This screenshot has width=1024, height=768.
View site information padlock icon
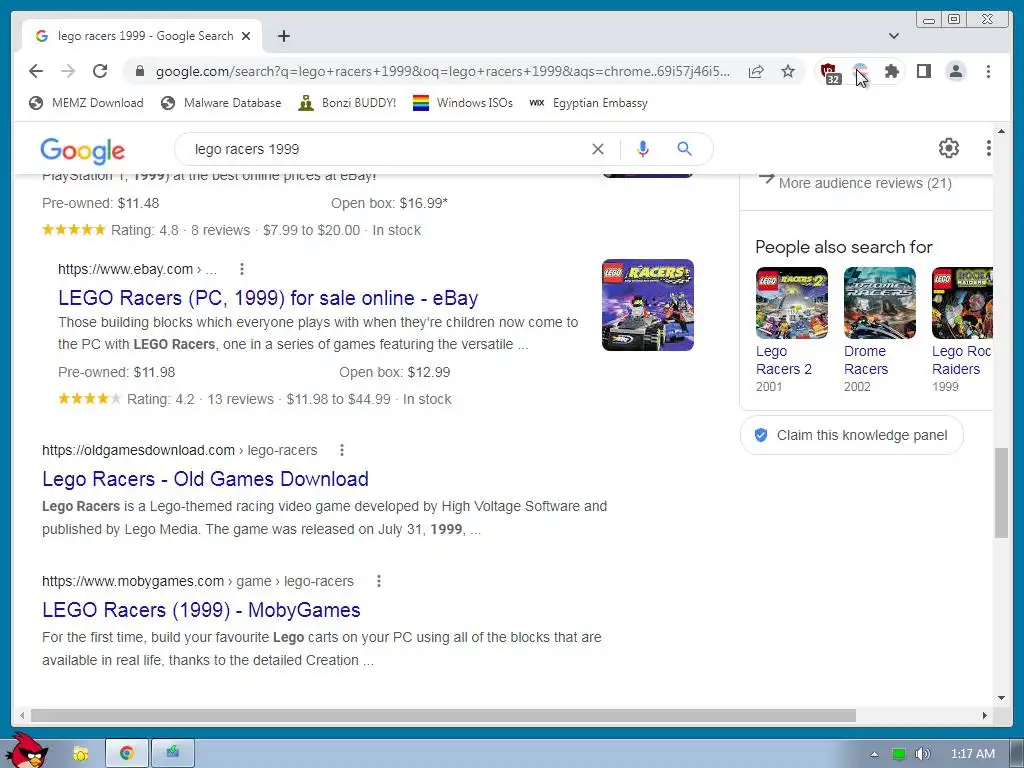140,71
